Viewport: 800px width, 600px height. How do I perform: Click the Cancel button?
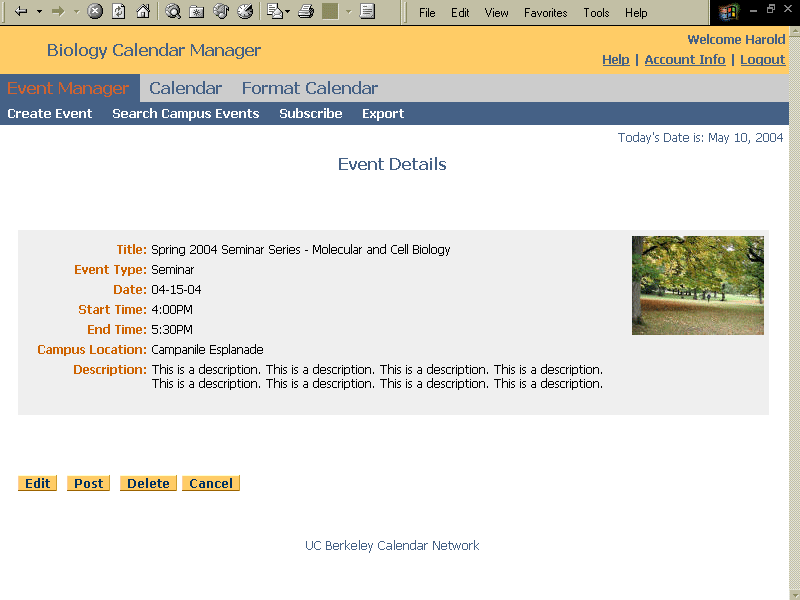[x=211, y=483]
